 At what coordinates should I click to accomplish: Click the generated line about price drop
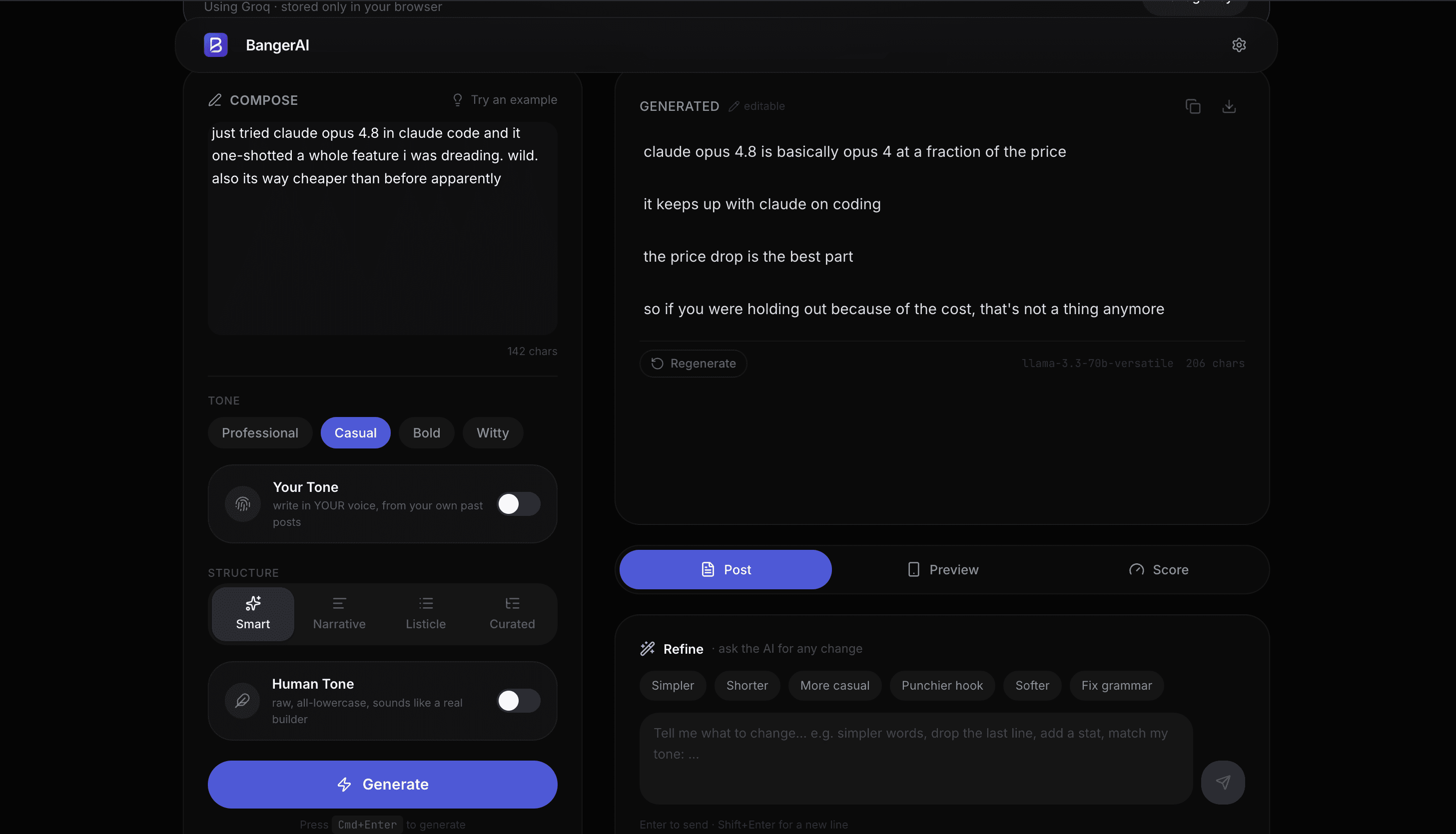pos(748,257)
